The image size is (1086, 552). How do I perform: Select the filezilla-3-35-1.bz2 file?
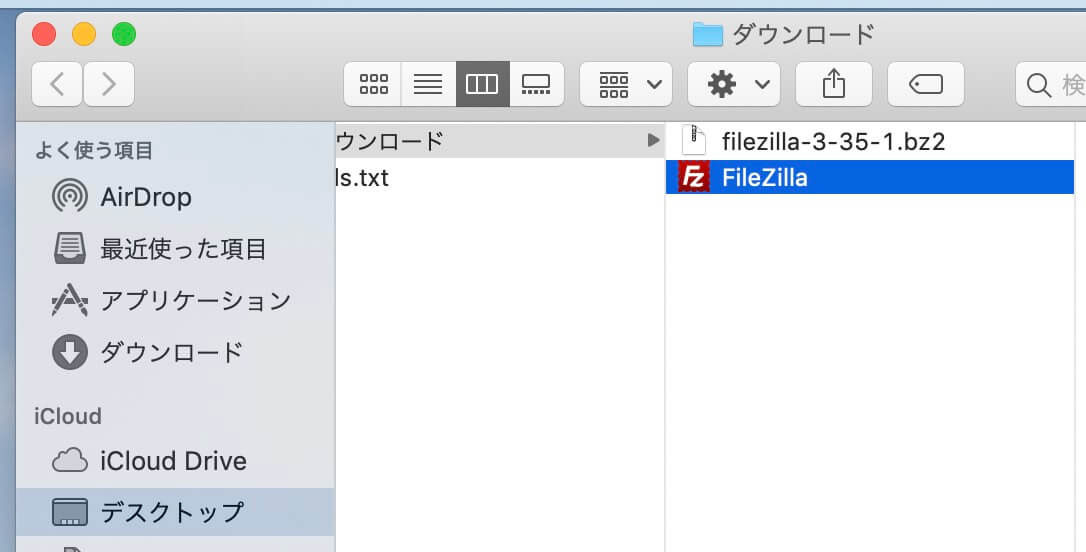coord(832,141)
